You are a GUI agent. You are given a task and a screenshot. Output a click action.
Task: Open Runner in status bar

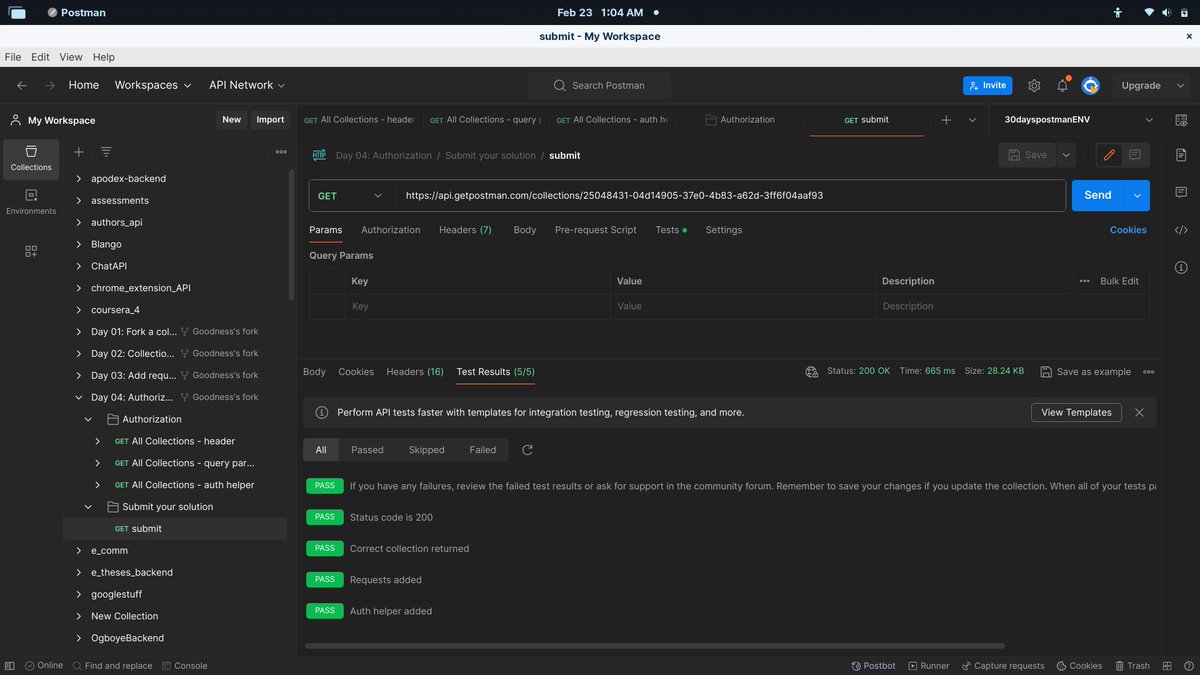coord(927,665)
